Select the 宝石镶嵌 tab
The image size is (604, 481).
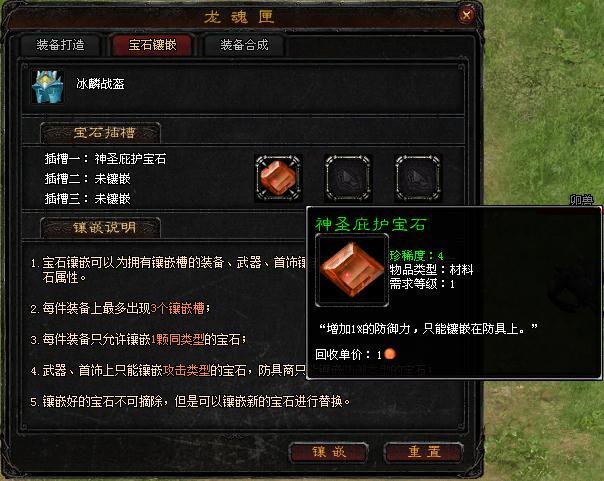[153, 45]
